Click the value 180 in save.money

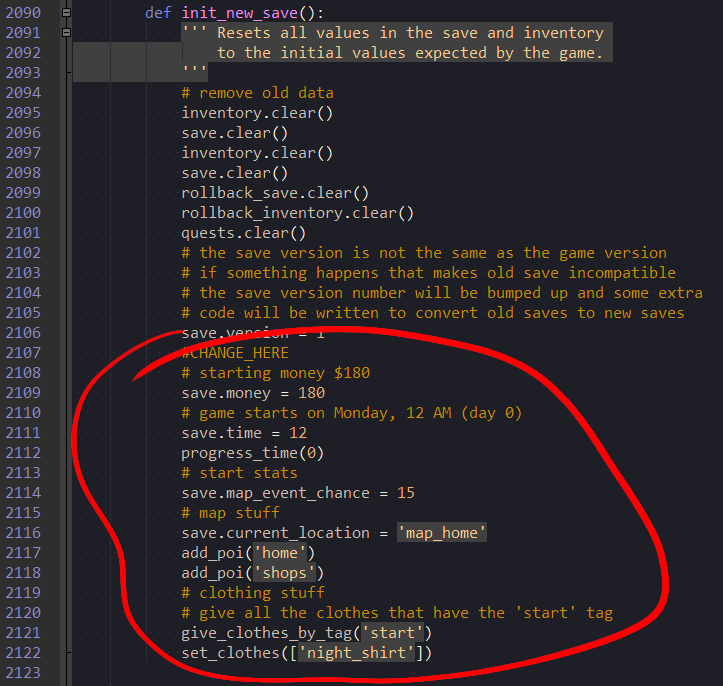tap(311, 393)
